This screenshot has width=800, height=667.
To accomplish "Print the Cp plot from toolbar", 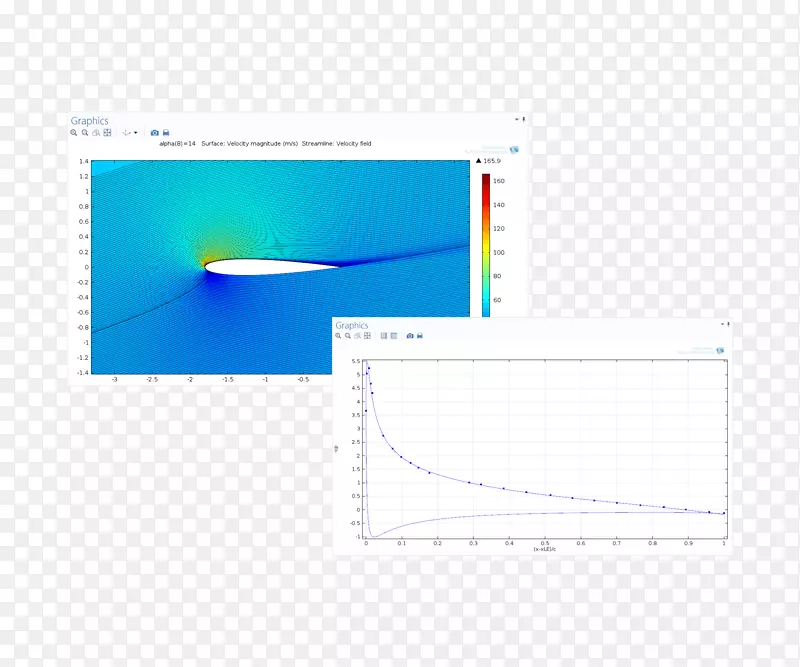I will tap(420, 336).
